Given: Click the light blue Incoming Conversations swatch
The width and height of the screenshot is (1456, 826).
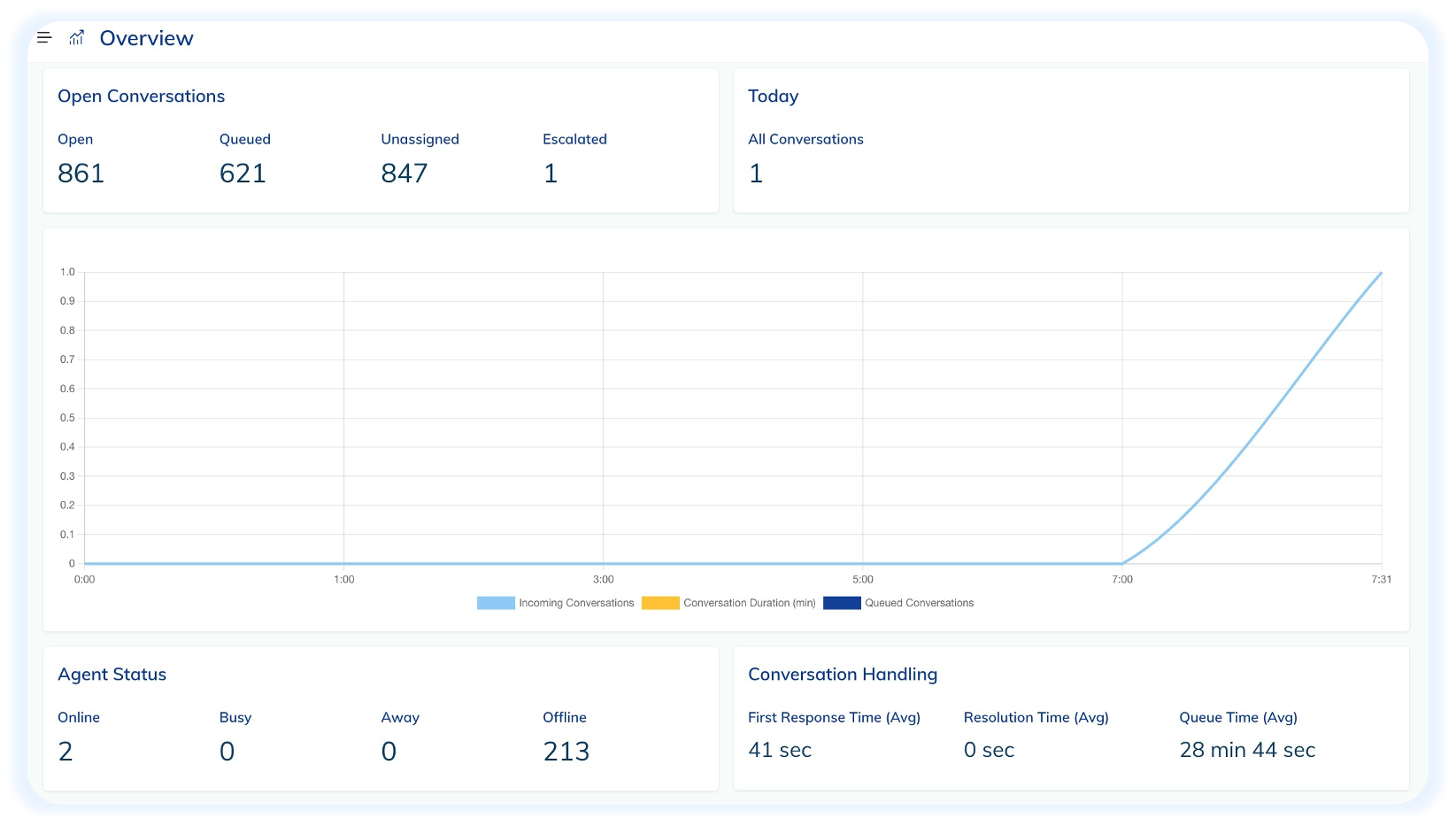Looking at the screenshot, I should [496, 603].
